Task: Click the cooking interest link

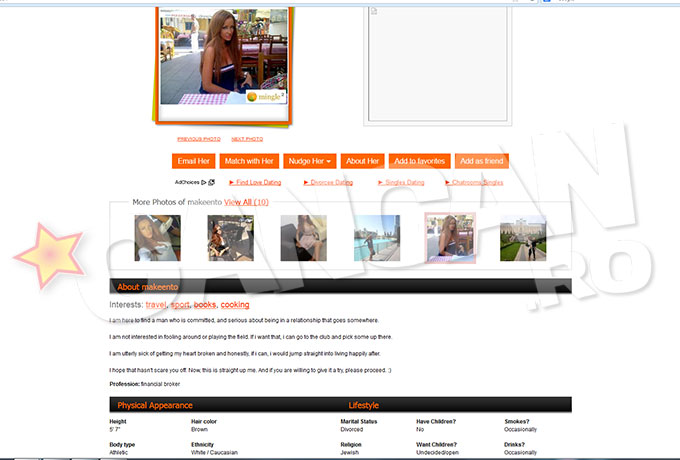Action: click(x=235, y=304)
